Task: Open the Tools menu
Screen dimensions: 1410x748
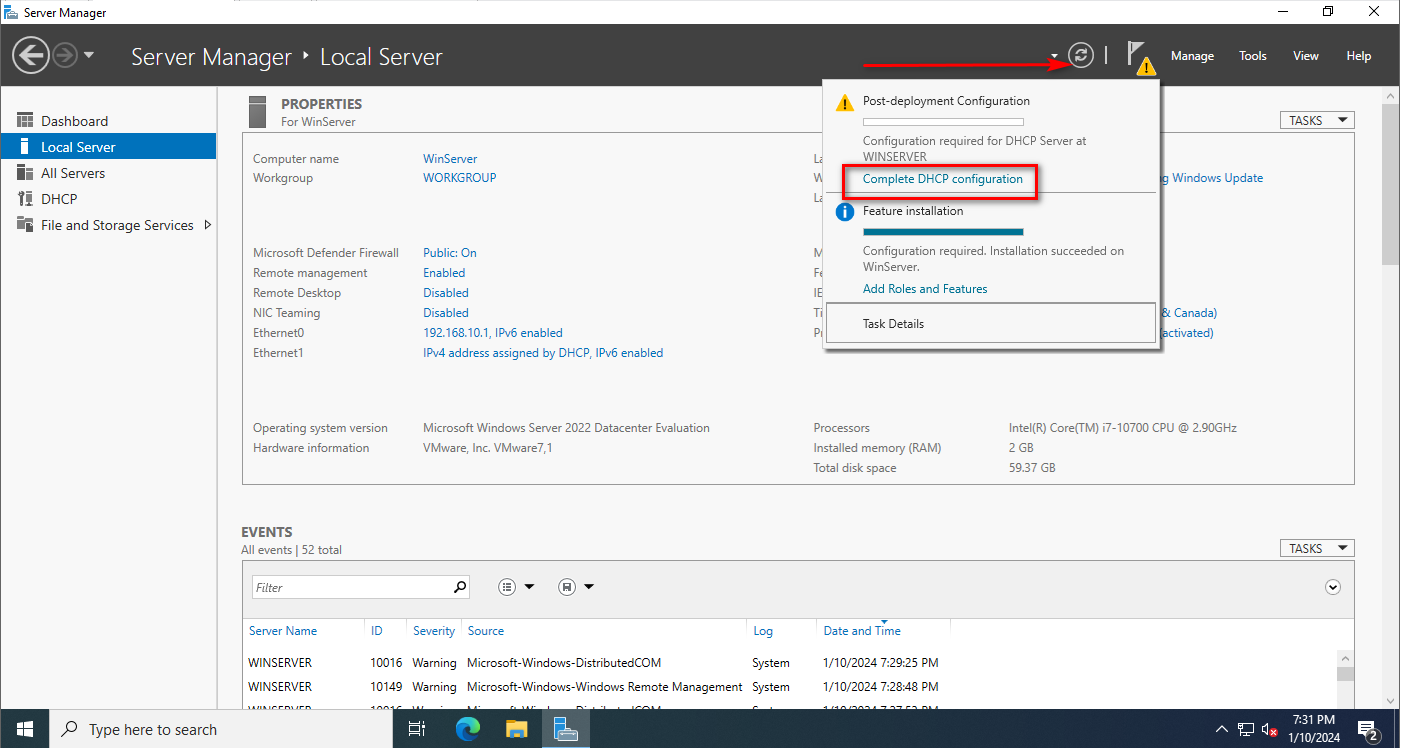Action: click(1253, 56)
